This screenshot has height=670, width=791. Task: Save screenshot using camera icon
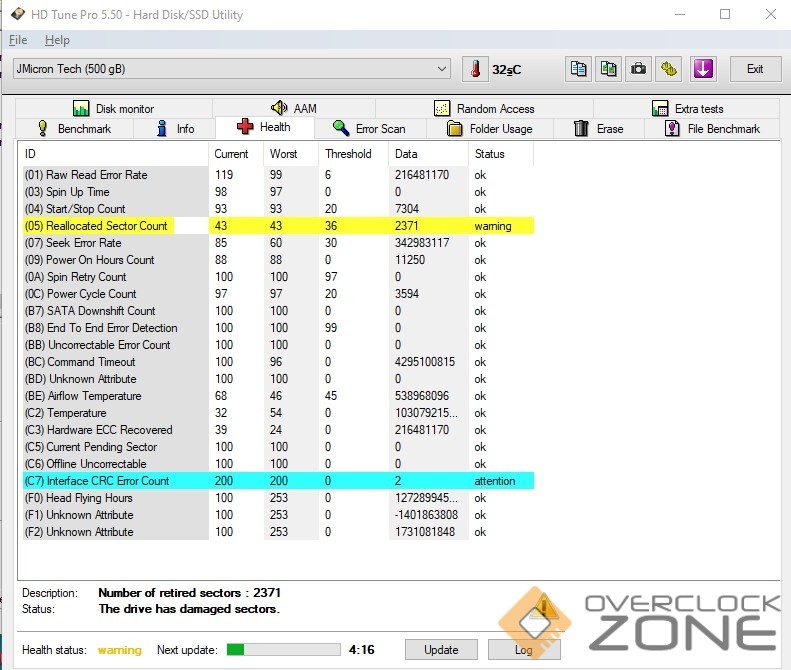pos(639,69)
